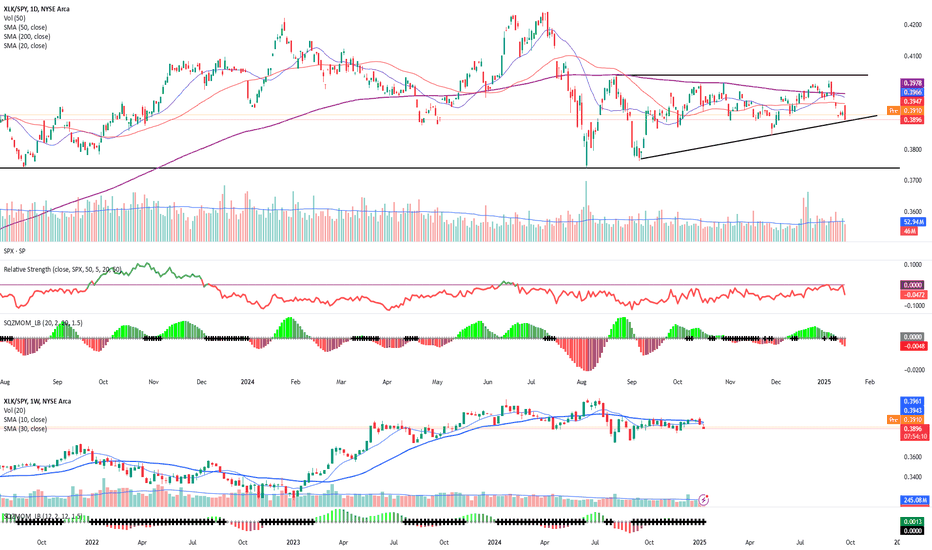Viewport: 932px width, 550px height.
Task: Click the -0.0472 Relative Strength value label
Action: 914,294
